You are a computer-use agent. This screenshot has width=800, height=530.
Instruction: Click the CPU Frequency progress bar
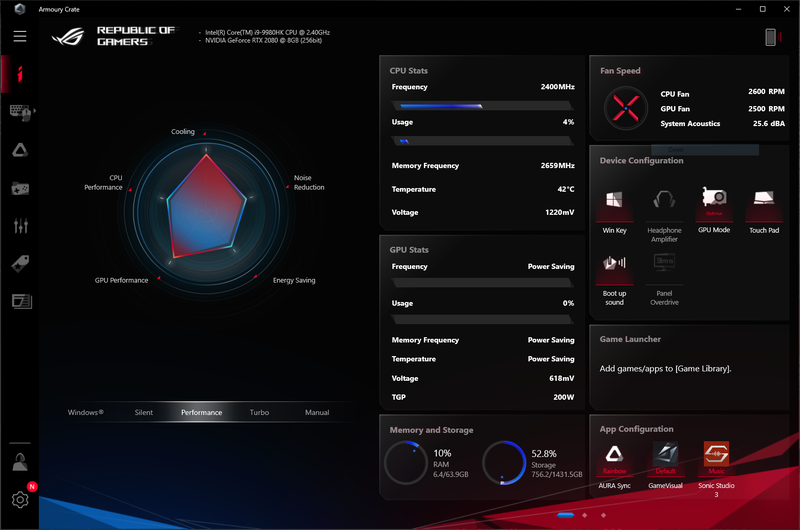tap(482, 106)
